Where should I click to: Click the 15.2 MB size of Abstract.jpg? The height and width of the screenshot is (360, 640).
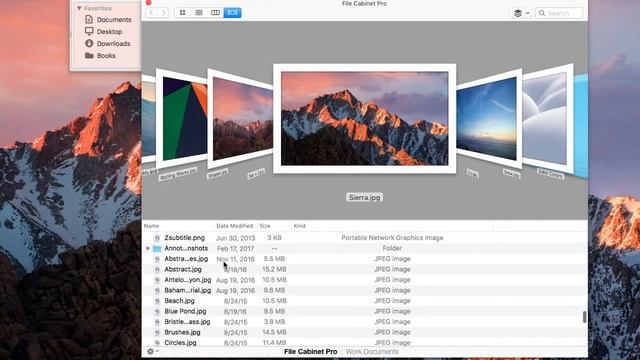coord(274,269)
